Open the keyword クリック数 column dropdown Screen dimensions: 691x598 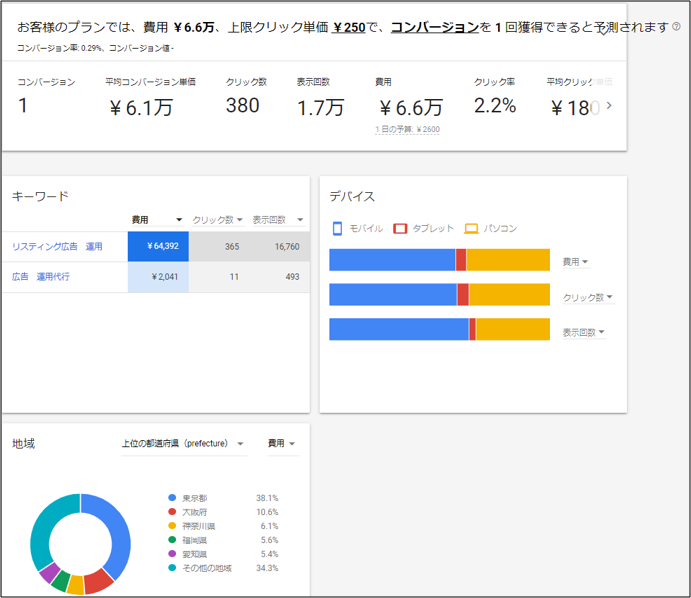point(218,219)
